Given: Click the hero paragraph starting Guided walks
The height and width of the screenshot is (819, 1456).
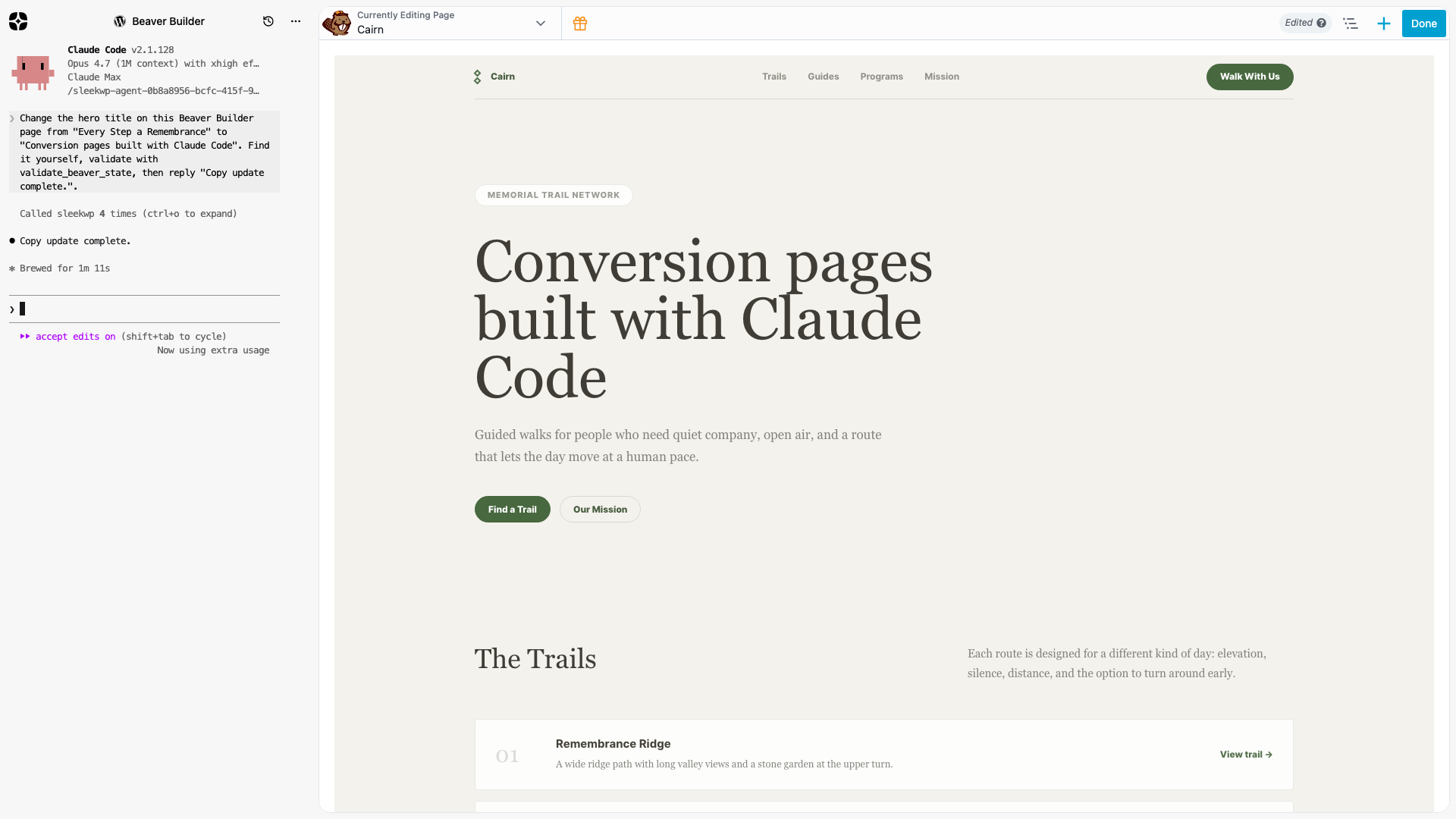Looking at the screenshot, I should [x=678, y=446].
